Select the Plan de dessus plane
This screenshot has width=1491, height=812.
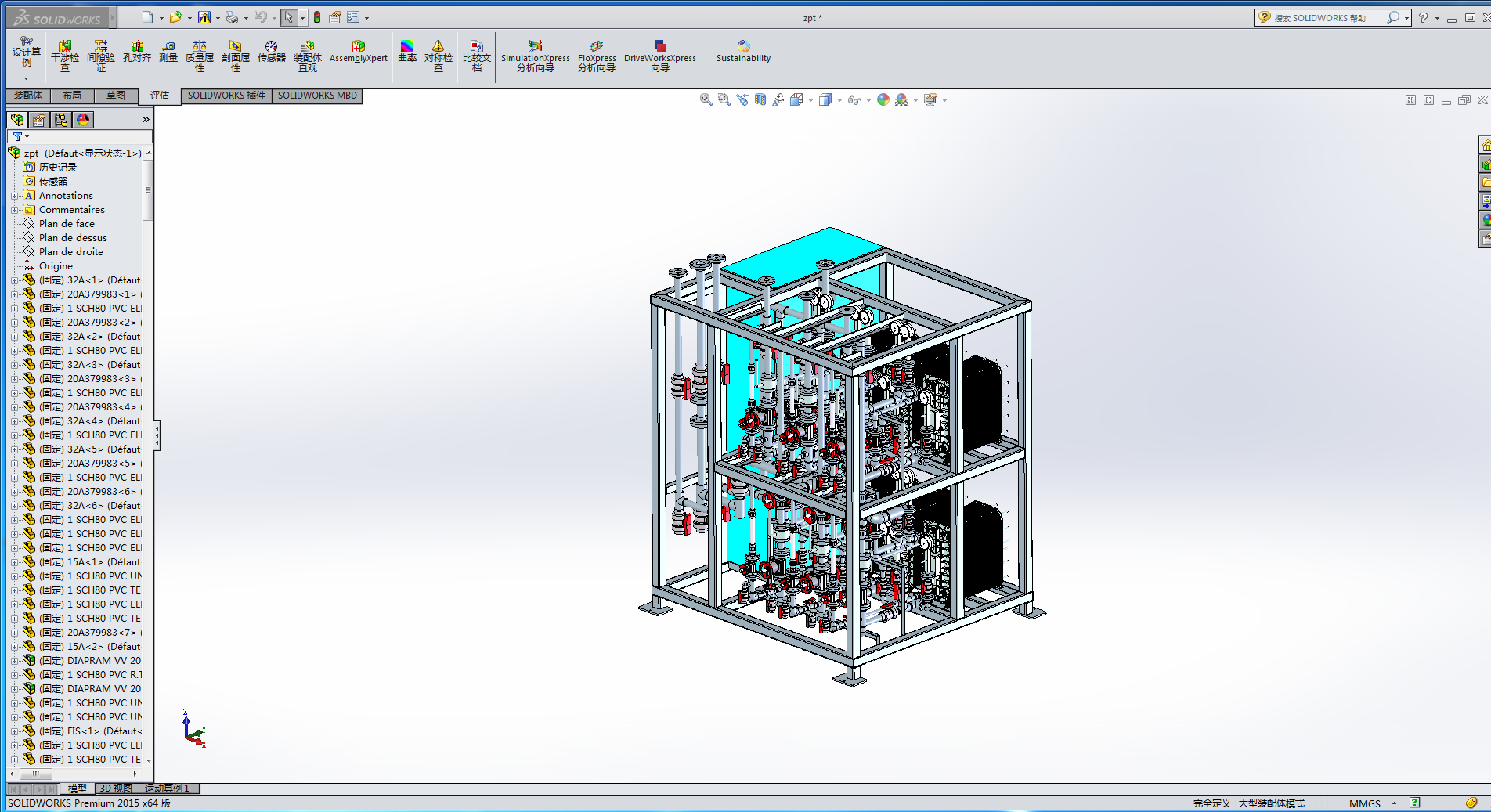73,238
